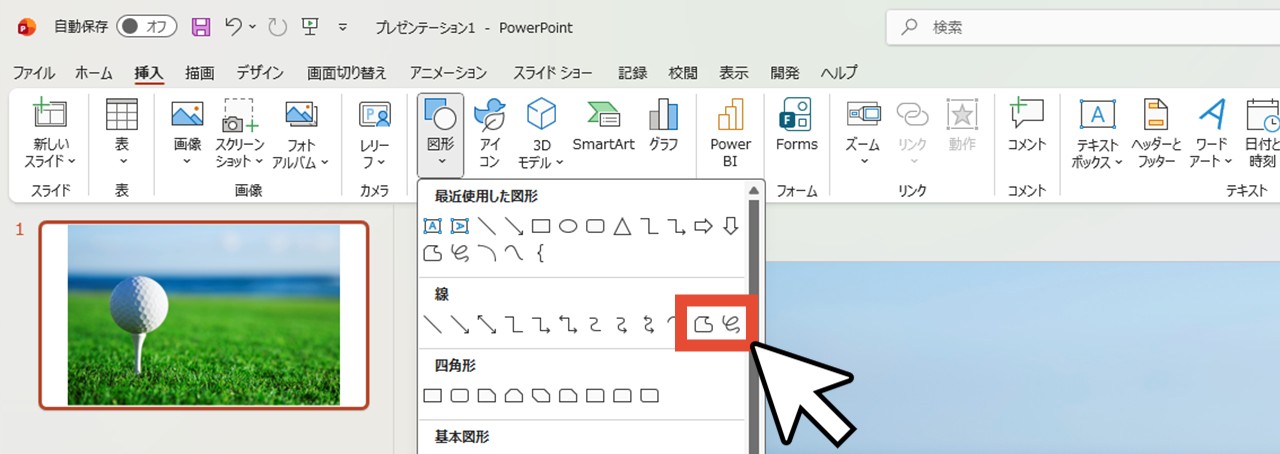This screenshot has height=454, width=1280.
Task: Toggle the 自動保存 autosave switch
Action: coord(146,27)
